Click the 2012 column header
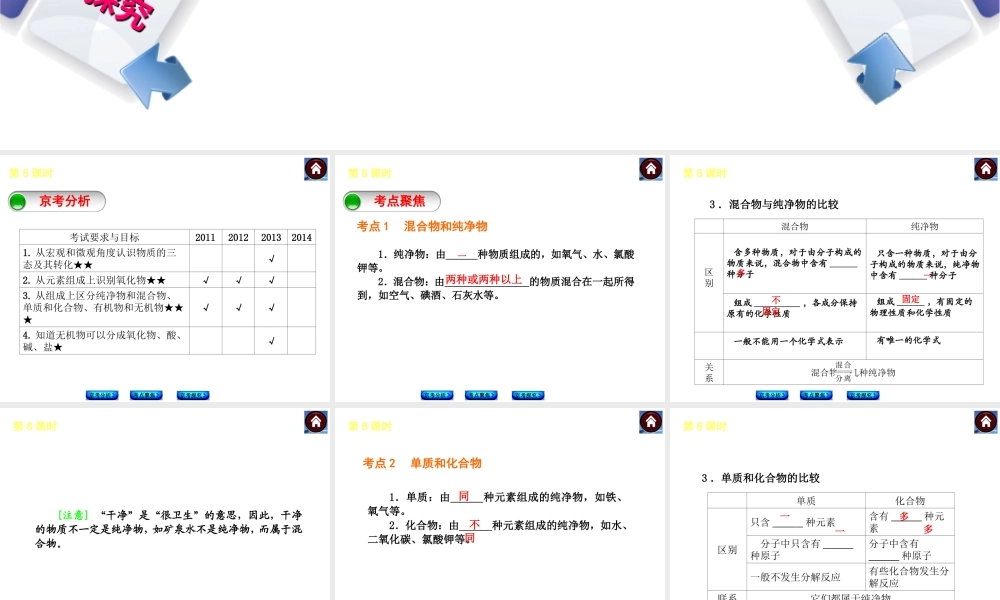The width and height of the screenshot is (1000, 600). (239, 237)
